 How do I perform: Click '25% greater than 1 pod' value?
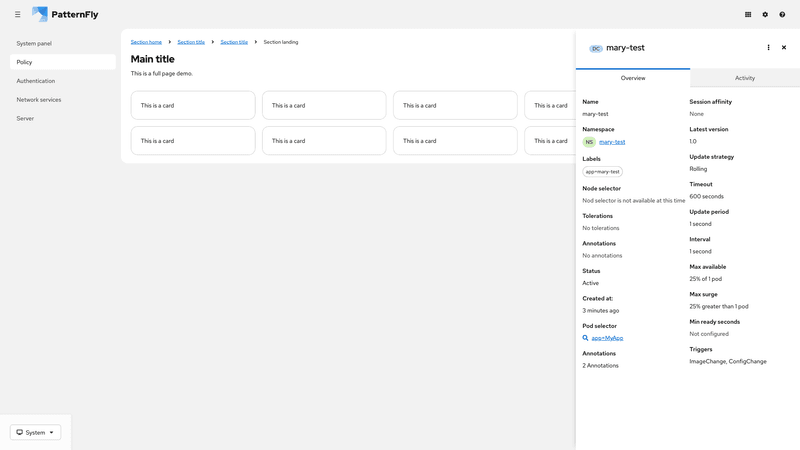718,306
